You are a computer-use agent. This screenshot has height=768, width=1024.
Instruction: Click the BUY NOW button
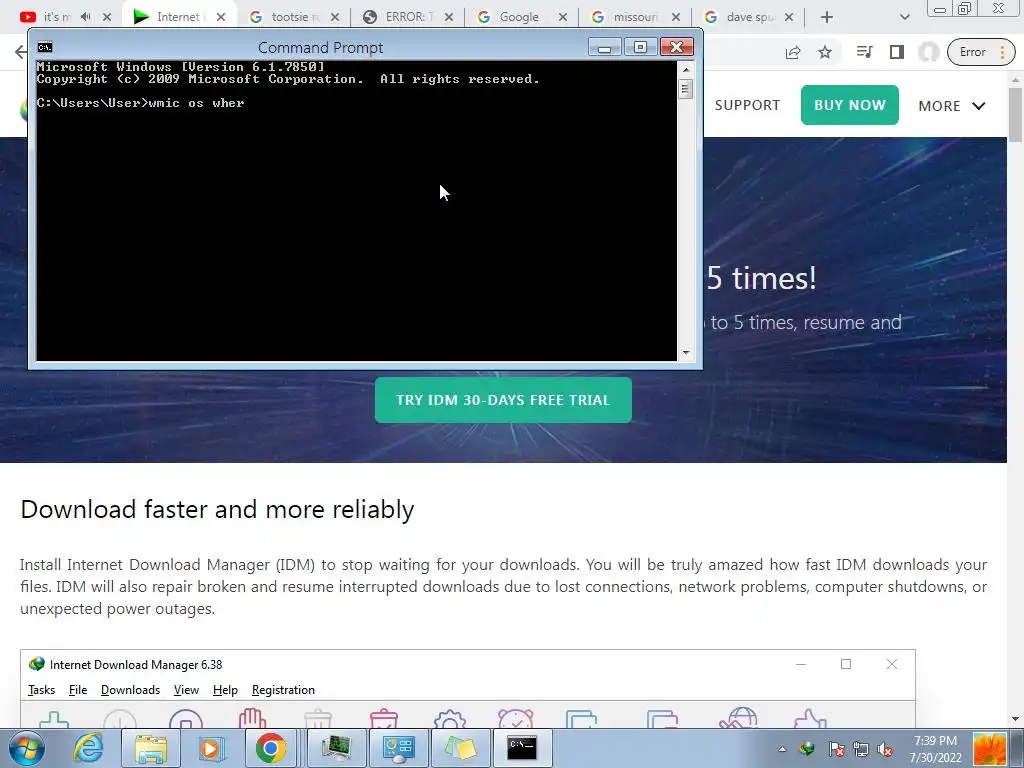click(x=850, y=104)
